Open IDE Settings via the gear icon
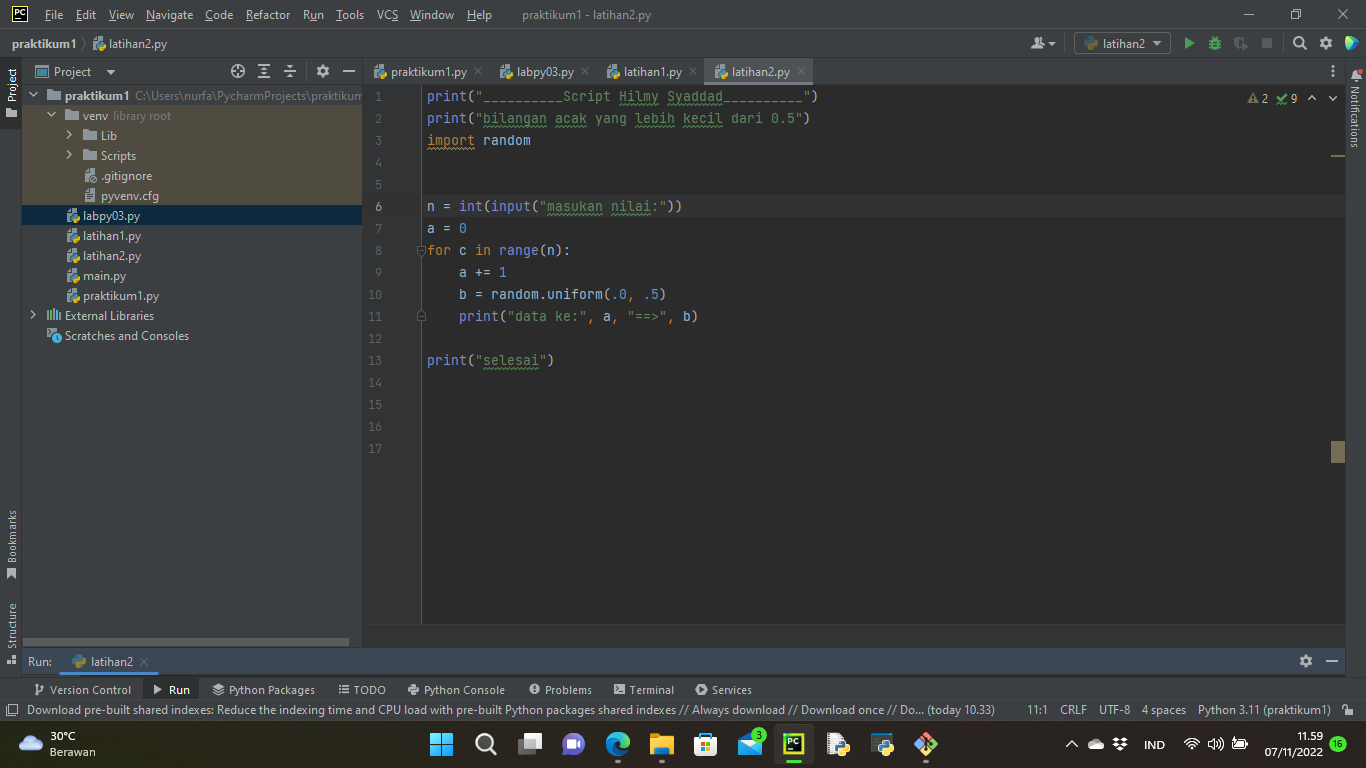 1324,44
